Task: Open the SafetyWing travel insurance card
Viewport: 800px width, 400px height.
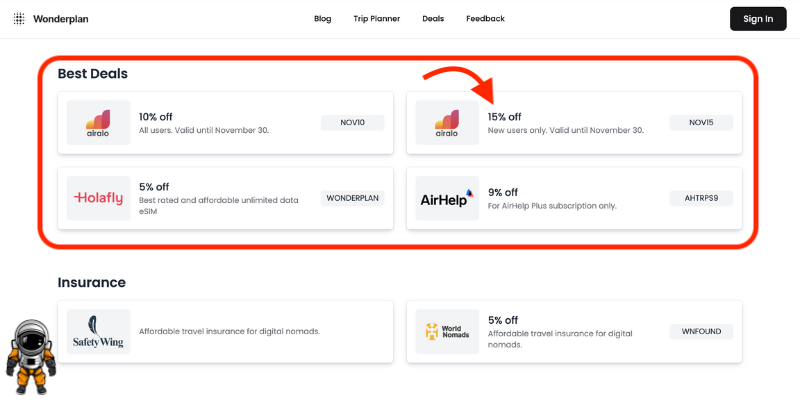Action: (226, 332)
